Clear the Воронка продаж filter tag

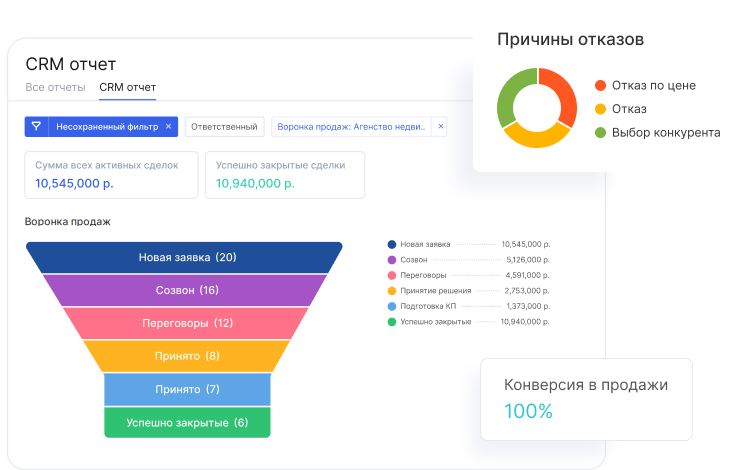point(441,127)
